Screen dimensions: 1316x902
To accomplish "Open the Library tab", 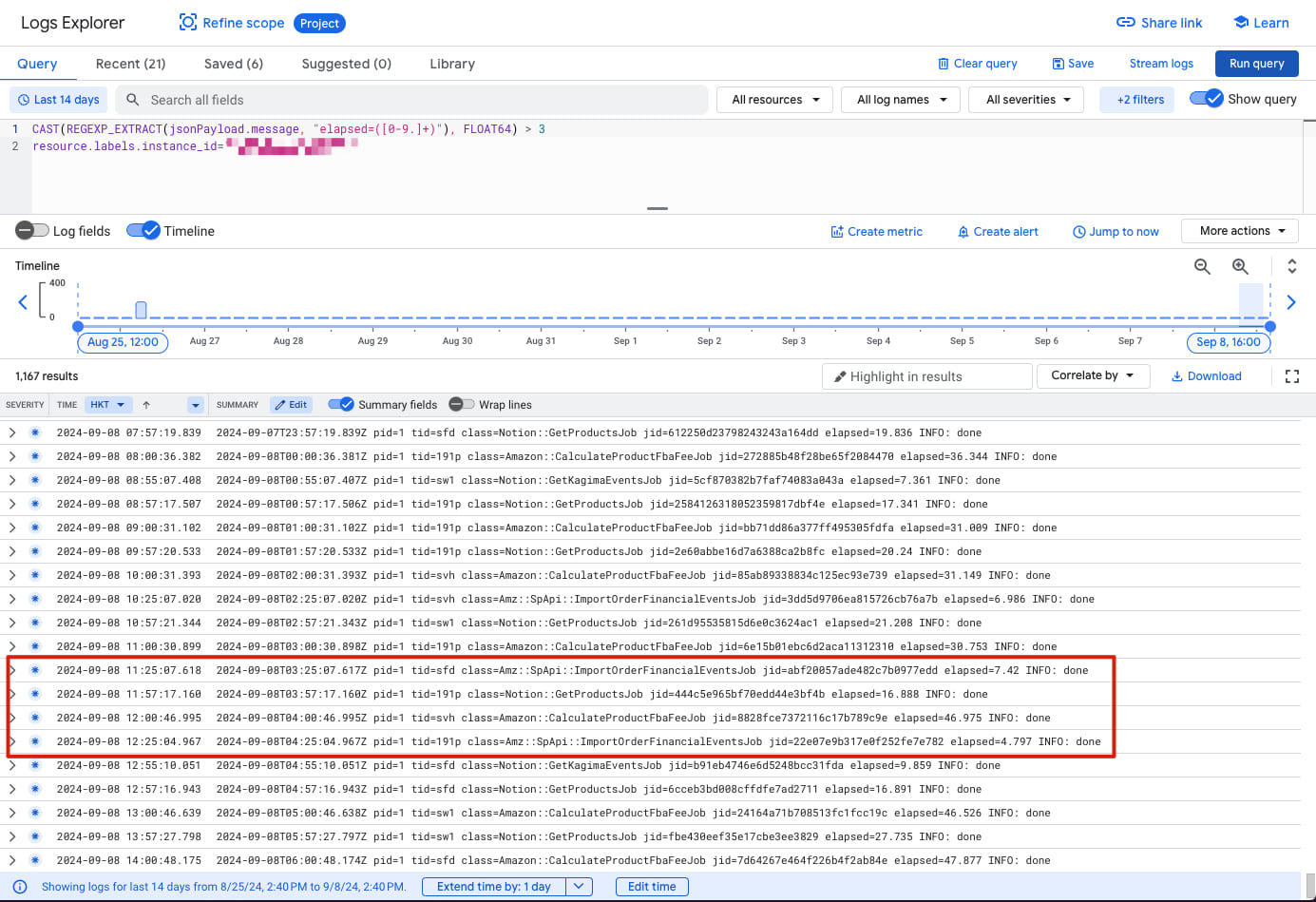I will (452, 64).
